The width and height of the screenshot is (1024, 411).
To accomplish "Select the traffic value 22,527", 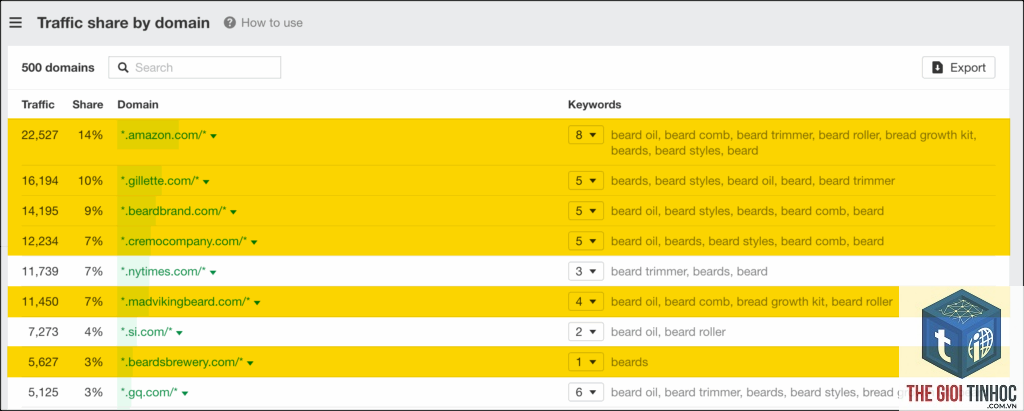I will (40, 135).
